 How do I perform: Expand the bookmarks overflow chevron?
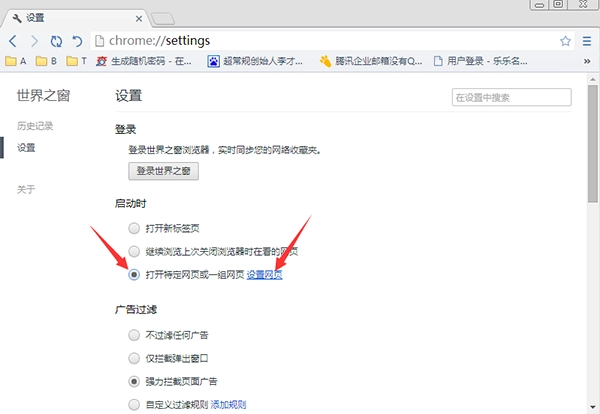pos(588,62)
